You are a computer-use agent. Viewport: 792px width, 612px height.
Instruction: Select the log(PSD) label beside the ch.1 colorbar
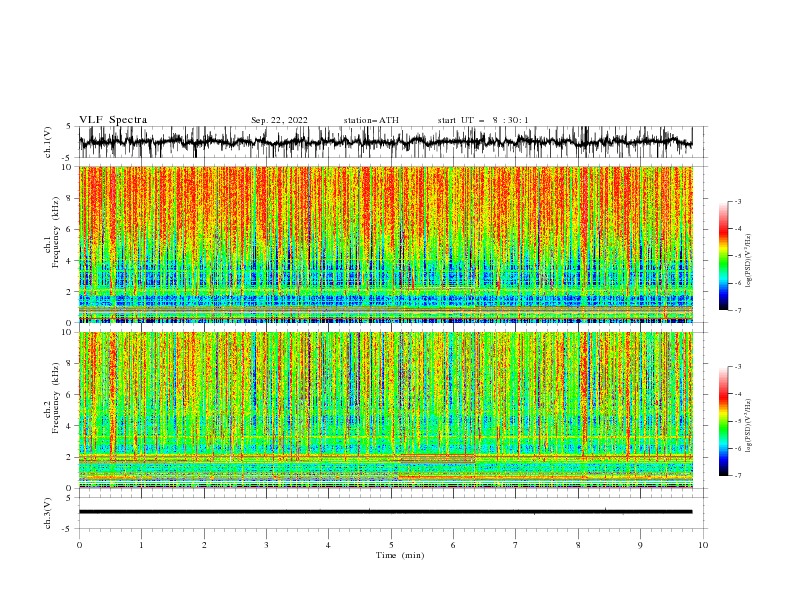(749, 261)
